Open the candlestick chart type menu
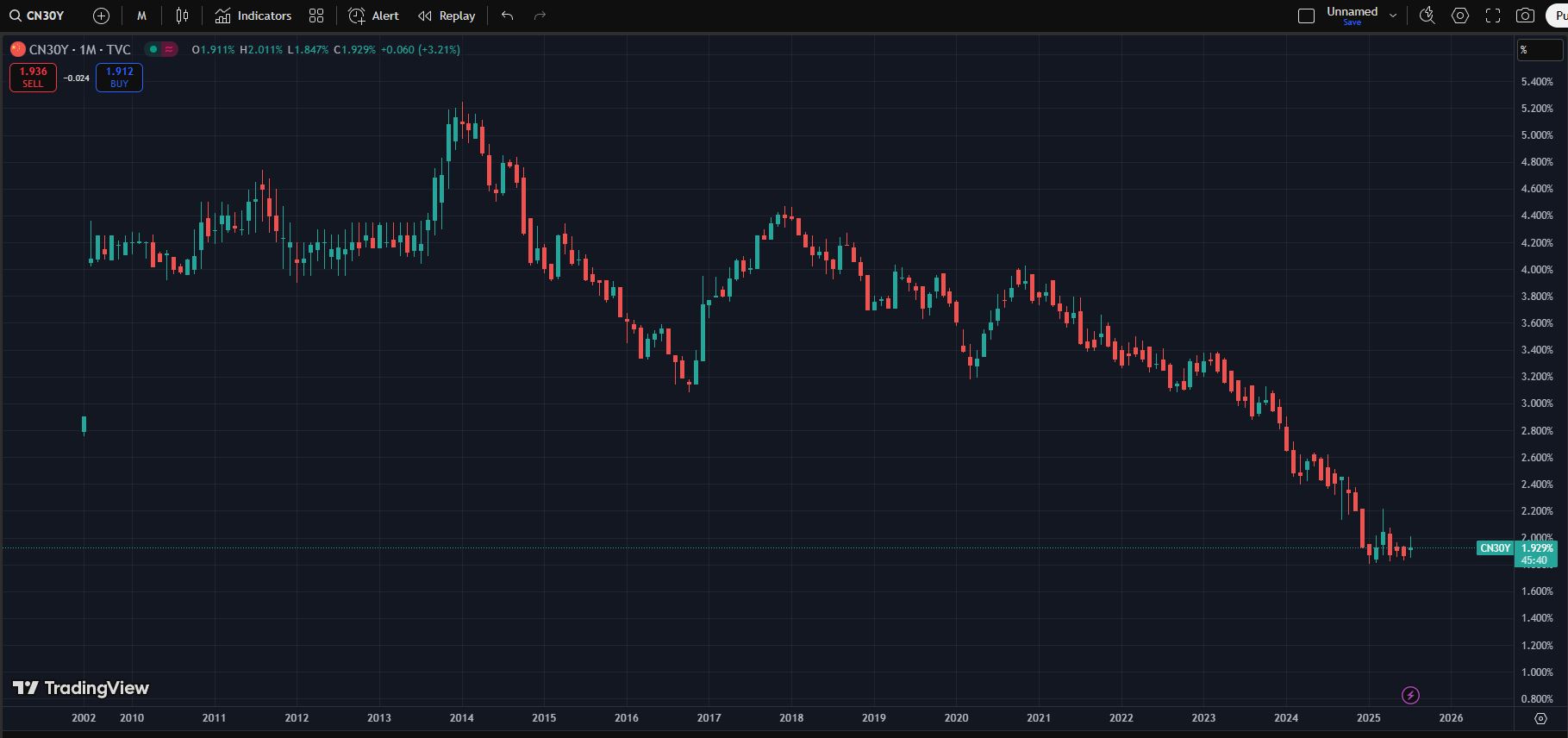Viewport: 1568px width, 738px height. pos(182,16)
